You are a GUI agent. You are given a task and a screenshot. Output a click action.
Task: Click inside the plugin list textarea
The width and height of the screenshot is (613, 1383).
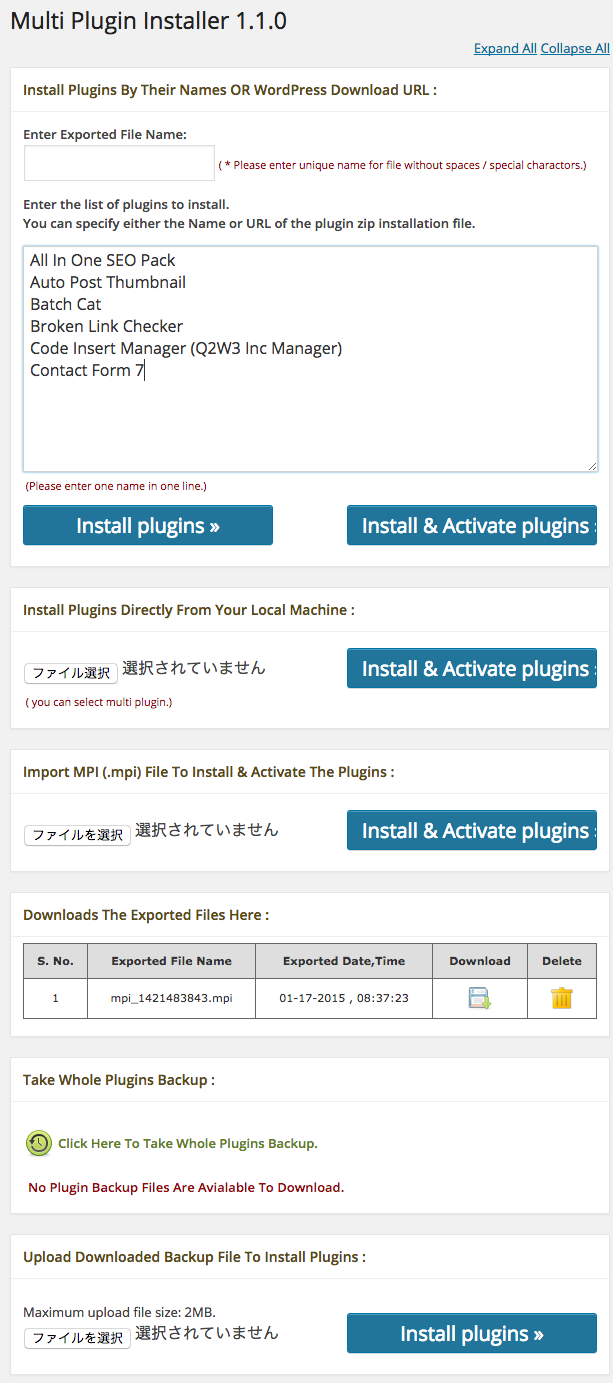click(310, 359)
